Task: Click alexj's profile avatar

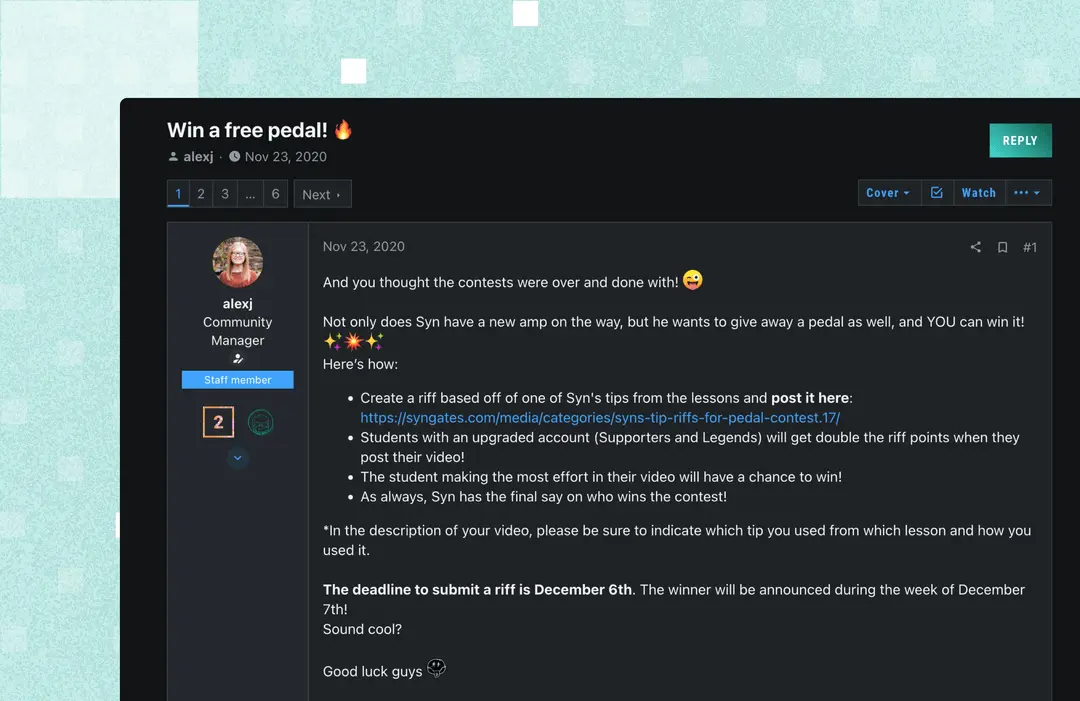Action: click(x=238, y=262)
